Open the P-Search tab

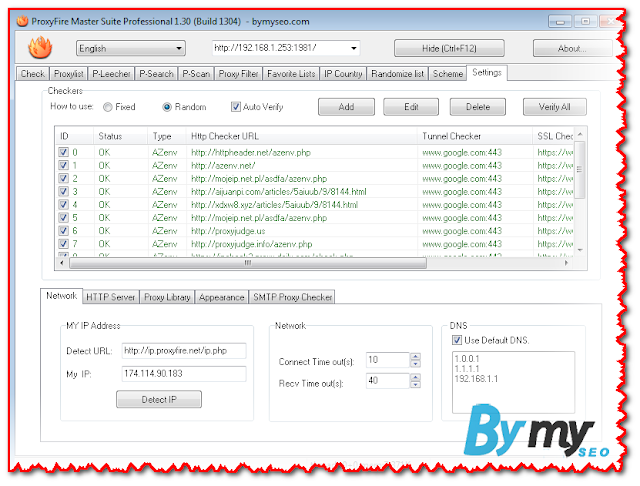pos(156,74)
